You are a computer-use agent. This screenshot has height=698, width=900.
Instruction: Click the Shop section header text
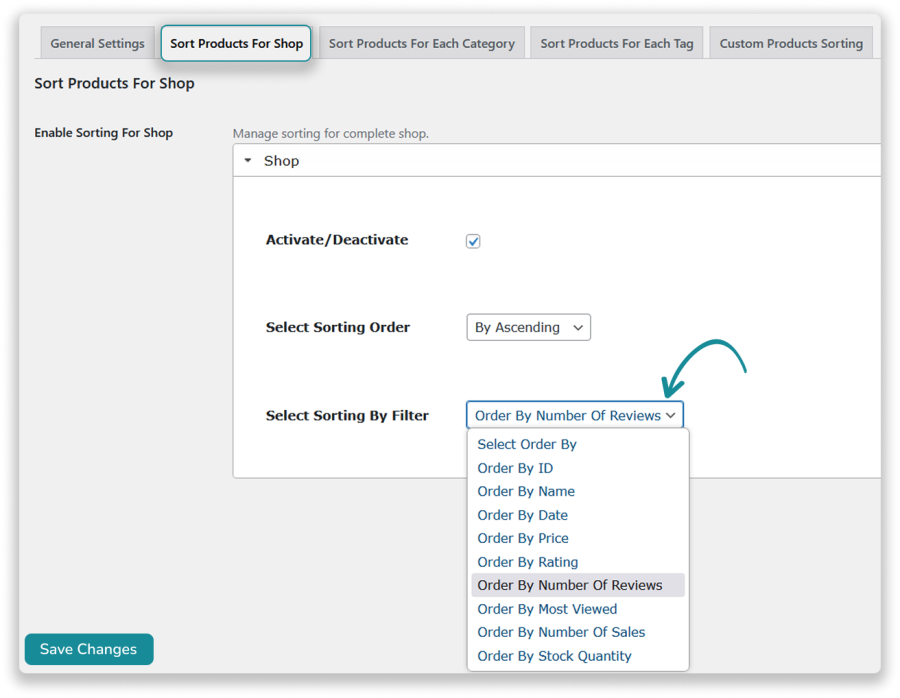281,161
